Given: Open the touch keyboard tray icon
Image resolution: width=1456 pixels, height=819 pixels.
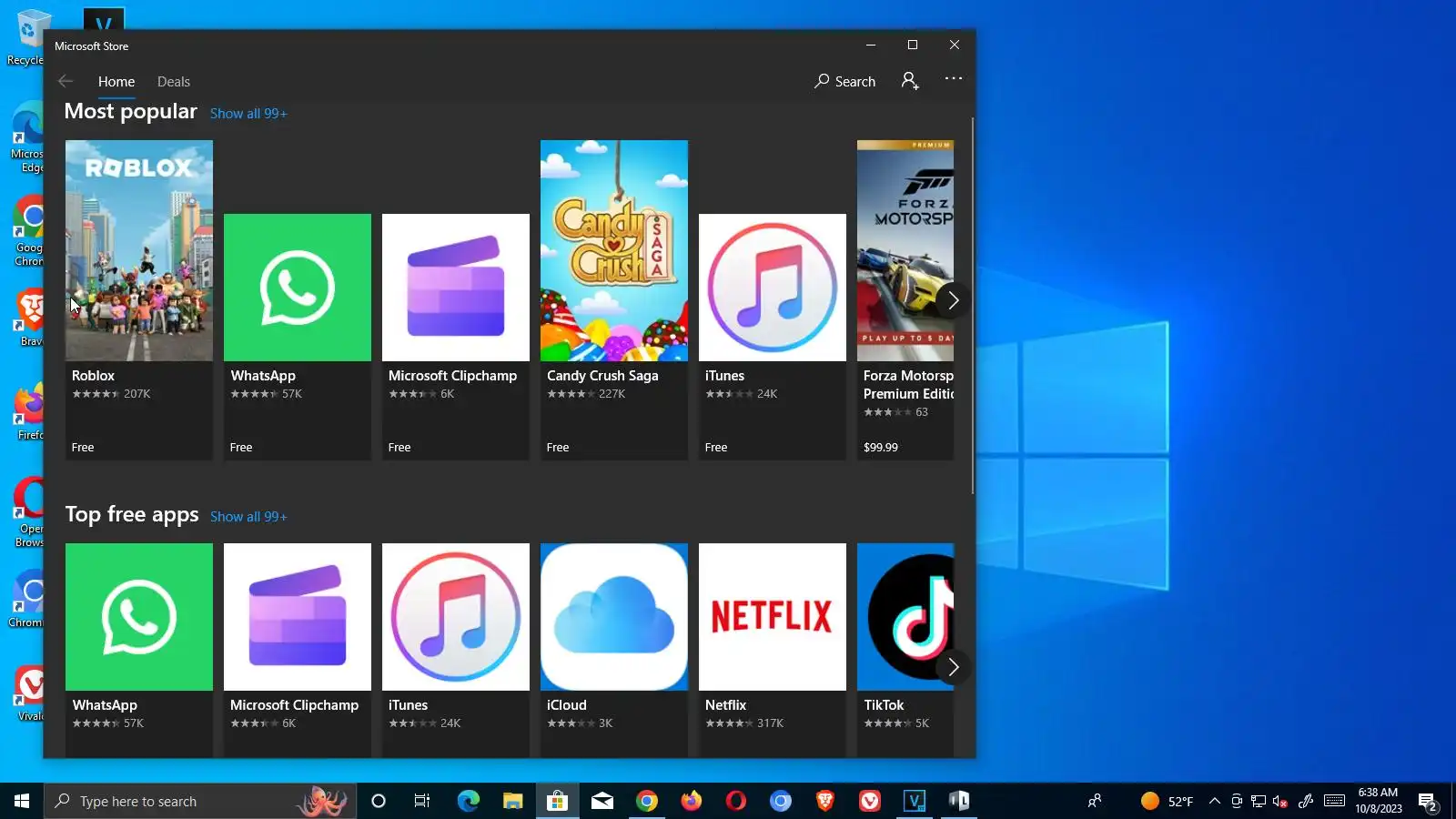Looking at the screenshot, I should (1334, 801).
